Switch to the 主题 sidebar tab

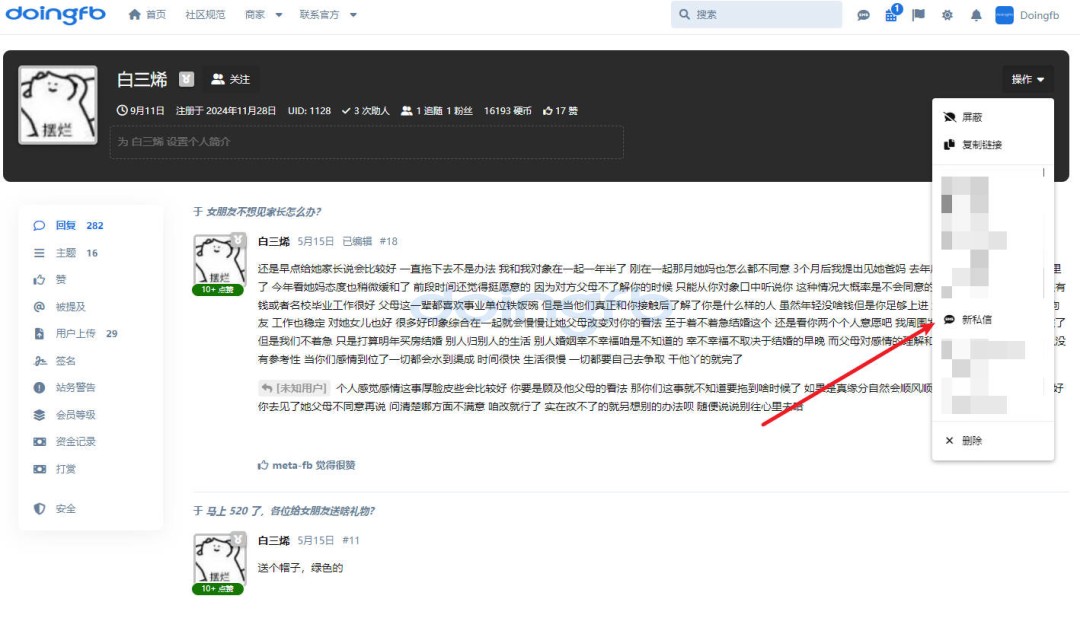tap(66, 253)
